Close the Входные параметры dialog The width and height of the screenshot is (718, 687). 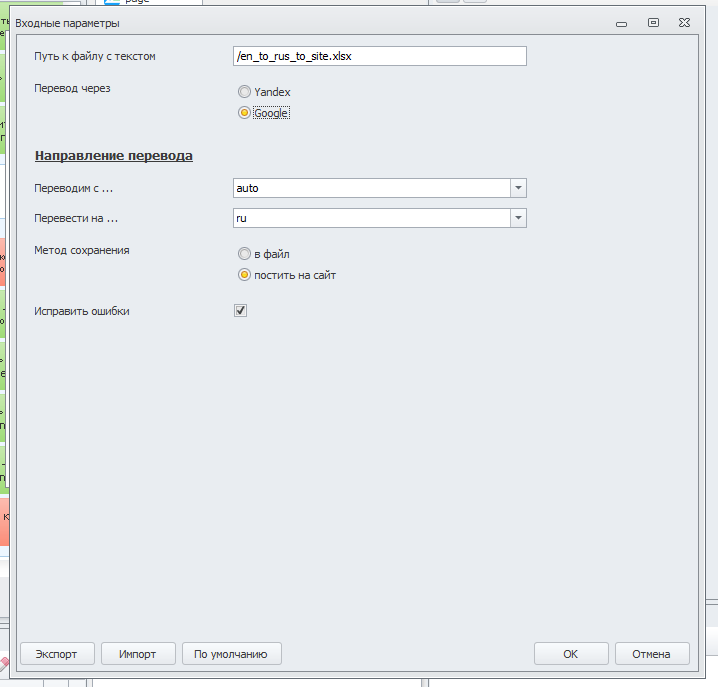683,21
